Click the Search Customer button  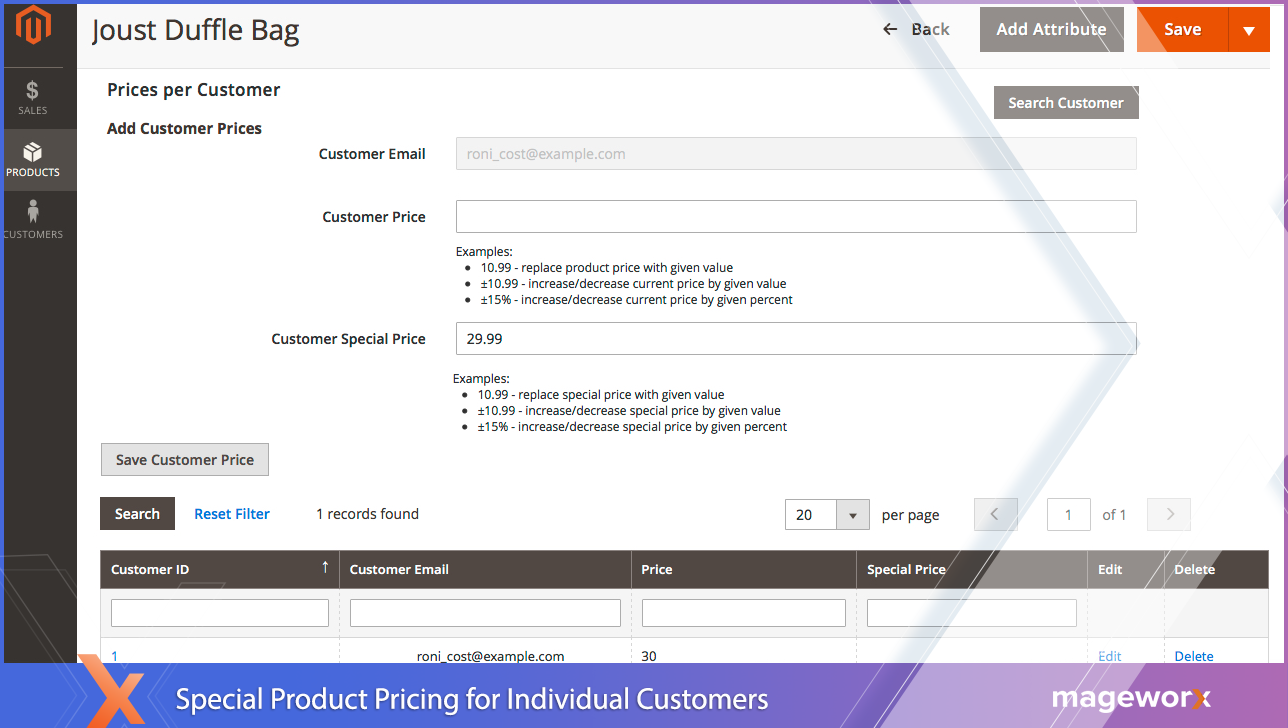[1065, 102]
